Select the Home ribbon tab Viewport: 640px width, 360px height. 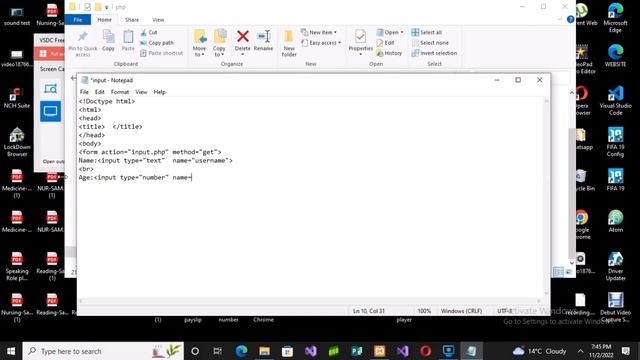point(104,20)
